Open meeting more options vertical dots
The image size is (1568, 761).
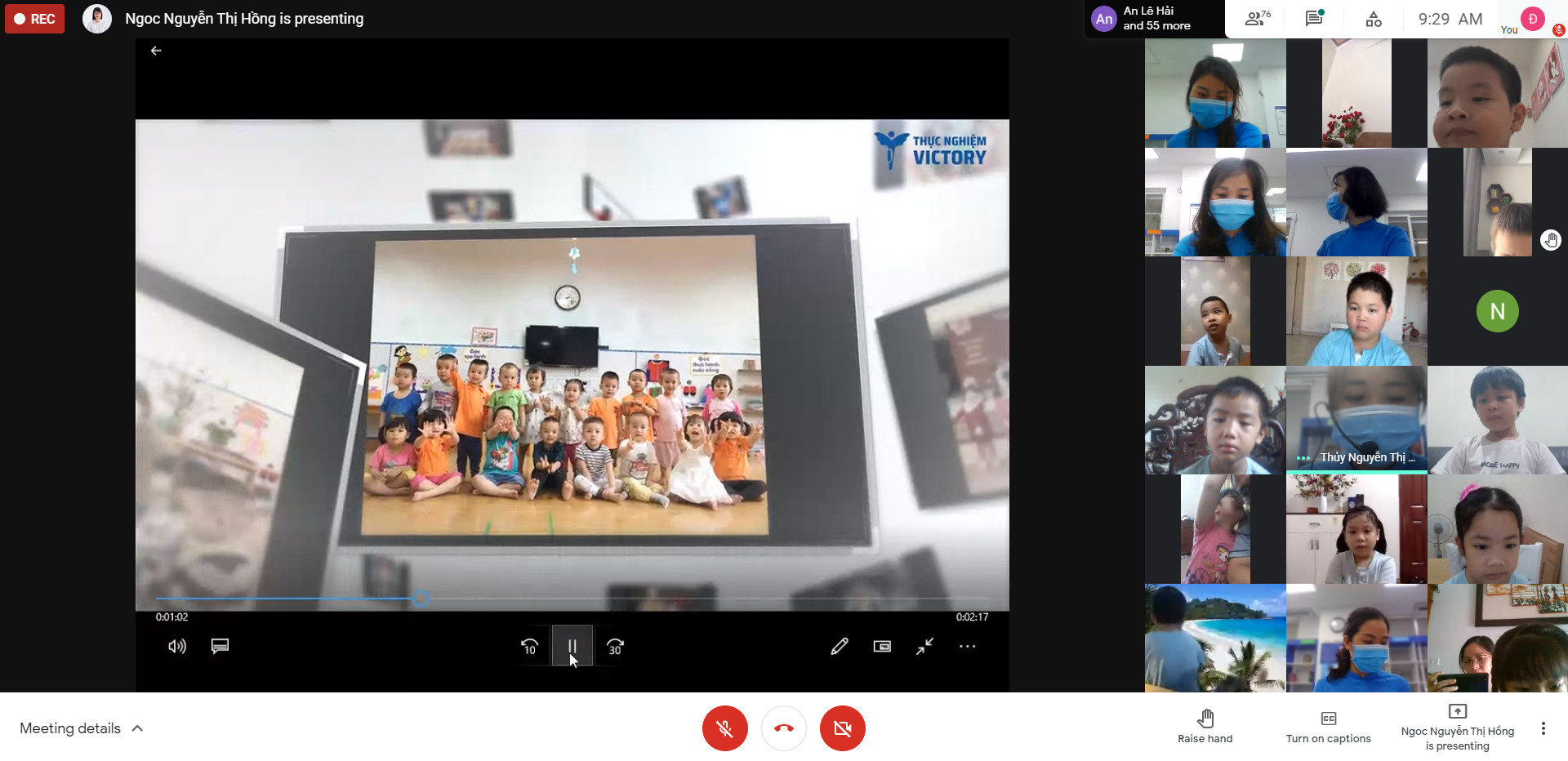(1543, 728)
